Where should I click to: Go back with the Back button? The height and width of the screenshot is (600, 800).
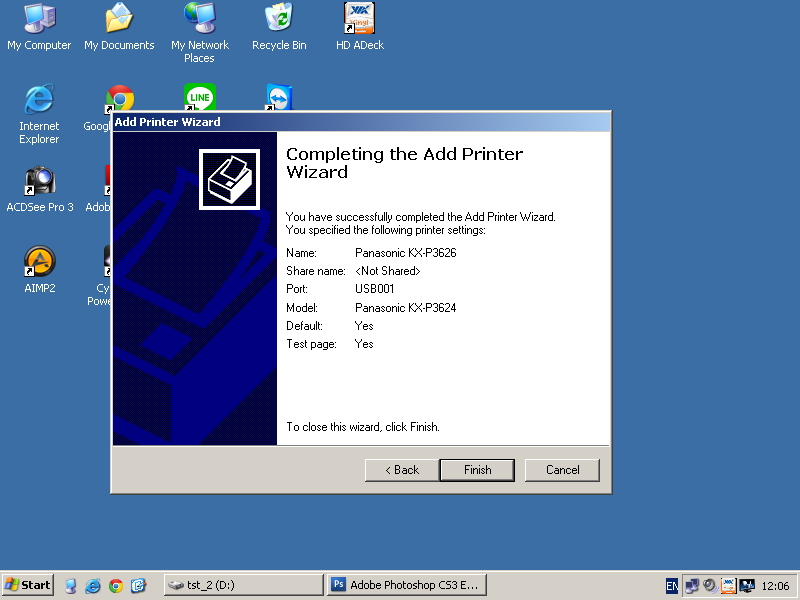(x=402, y=470)
